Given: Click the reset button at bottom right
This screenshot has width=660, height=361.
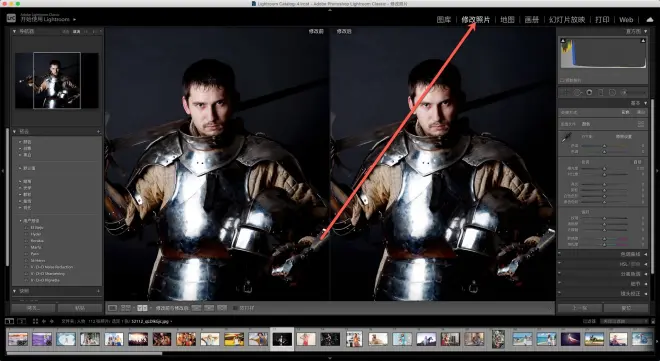Looking at the screenshot, I should click(626, 308).
